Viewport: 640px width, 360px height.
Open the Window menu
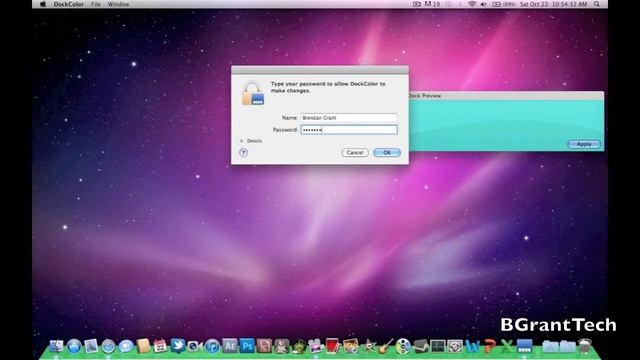118,4
